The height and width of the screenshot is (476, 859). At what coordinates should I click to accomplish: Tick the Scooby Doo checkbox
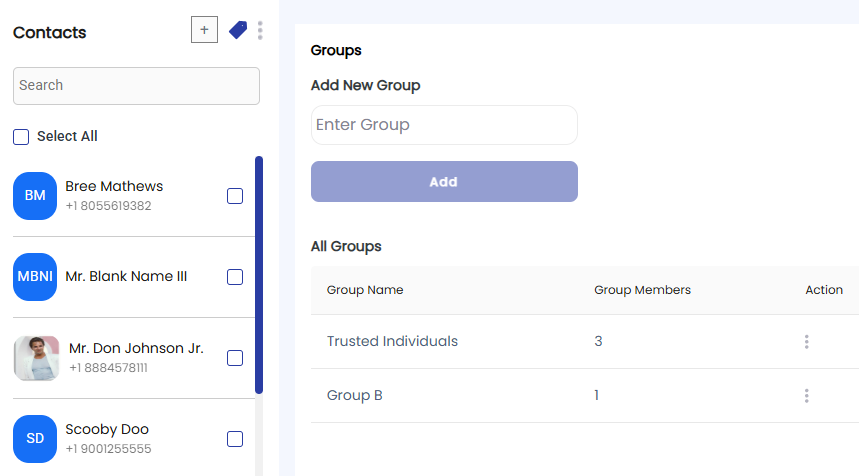pyautogui.click(x=235, y=439)
